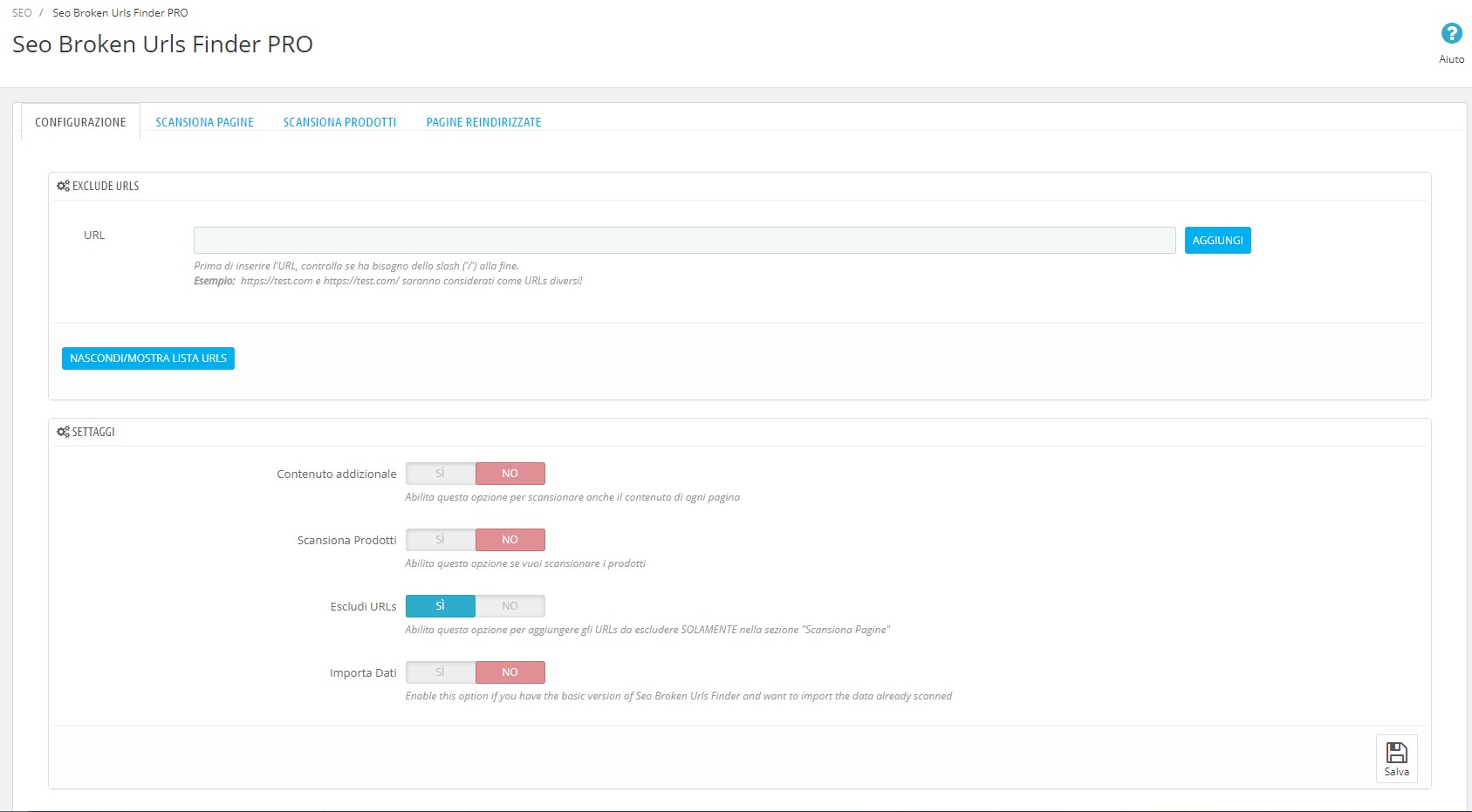Click the Salva floppy disk icon

(x=1396, y=752)
